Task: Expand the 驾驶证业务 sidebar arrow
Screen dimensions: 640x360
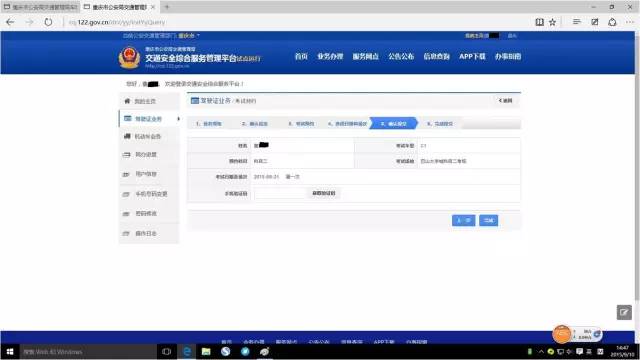Action: point(178,119)
